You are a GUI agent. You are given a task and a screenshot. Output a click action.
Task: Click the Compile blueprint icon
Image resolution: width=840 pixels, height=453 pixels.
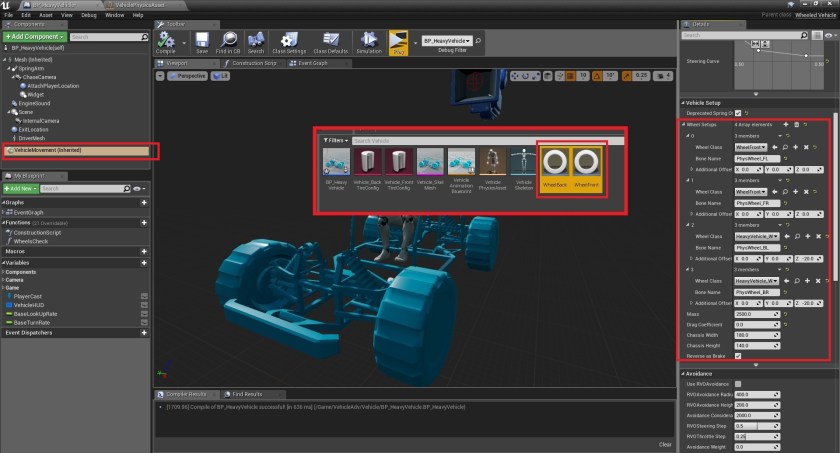166,42
